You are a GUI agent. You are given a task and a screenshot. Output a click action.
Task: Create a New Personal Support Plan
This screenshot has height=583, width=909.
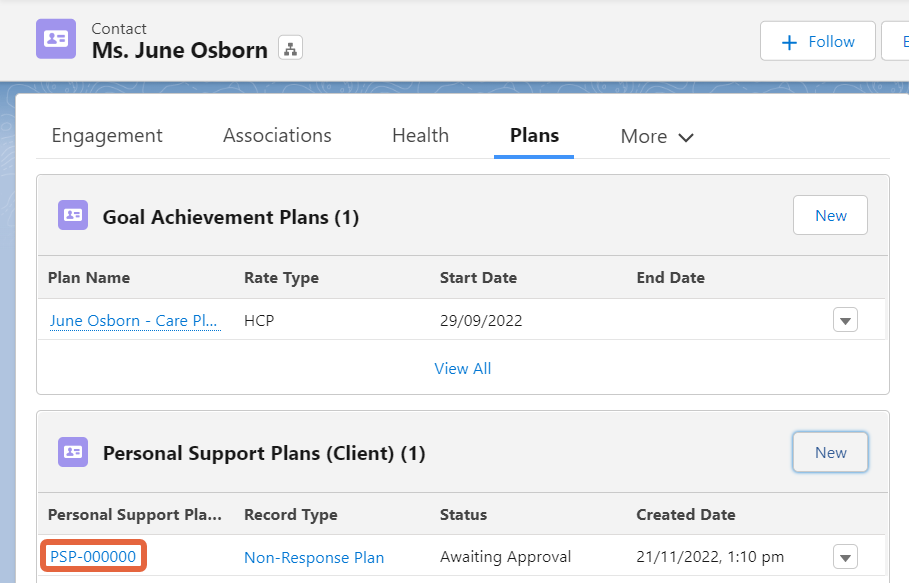(830, 452)
